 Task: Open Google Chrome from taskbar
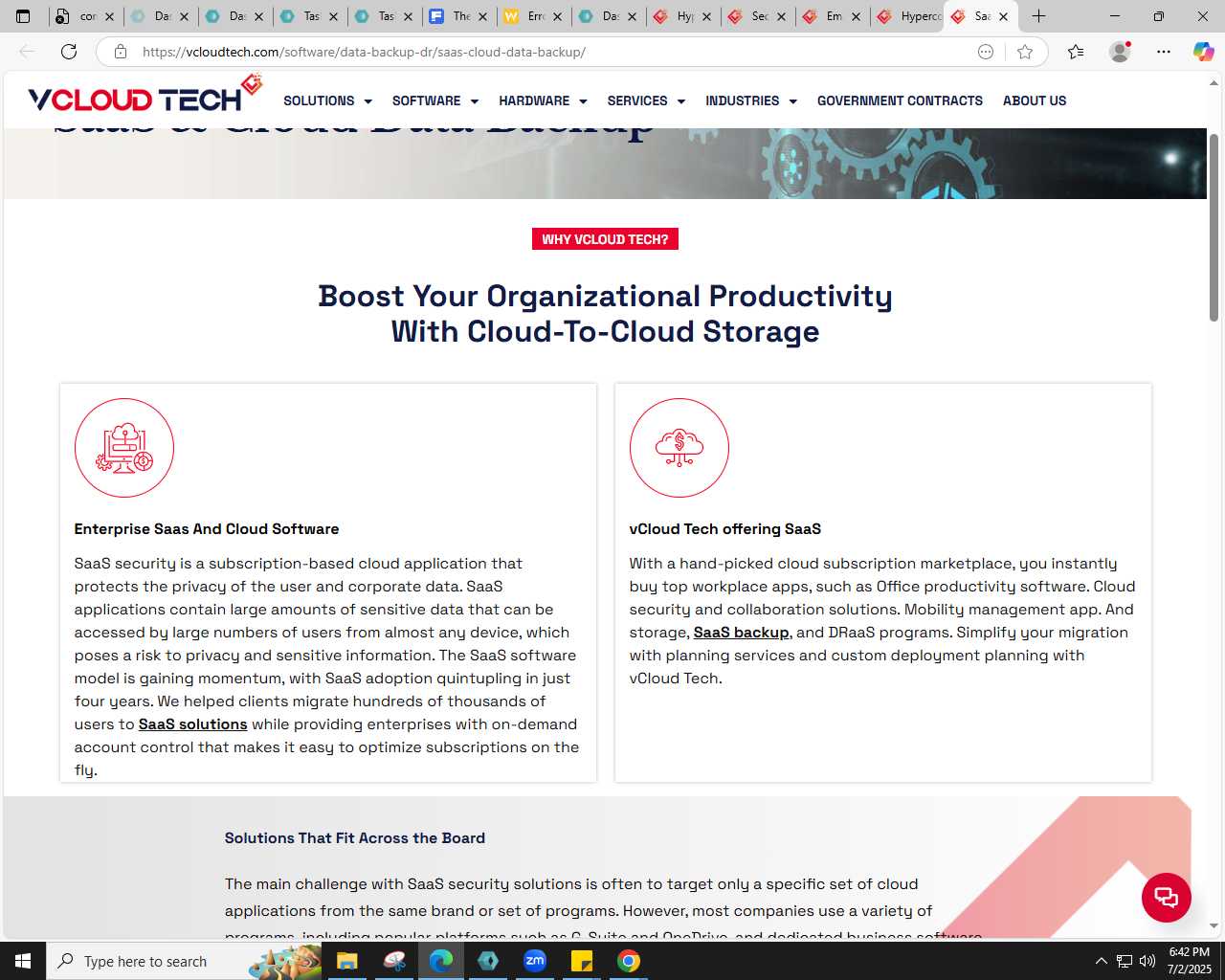pos(629,961)
